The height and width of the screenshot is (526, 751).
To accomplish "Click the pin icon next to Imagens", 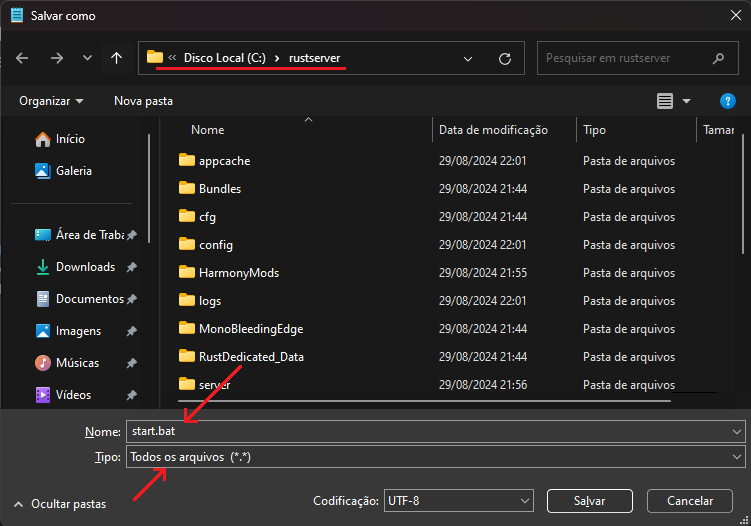I will (132, 331).
